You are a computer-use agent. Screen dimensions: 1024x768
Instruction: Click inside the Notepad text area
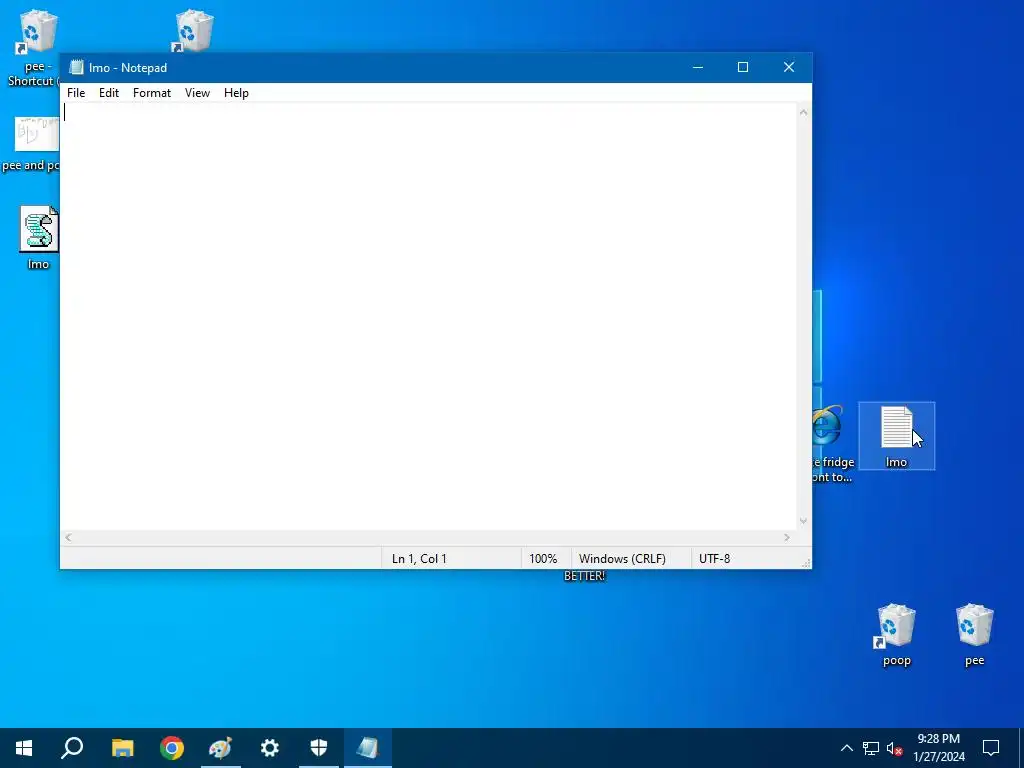(x=429, y=317)
